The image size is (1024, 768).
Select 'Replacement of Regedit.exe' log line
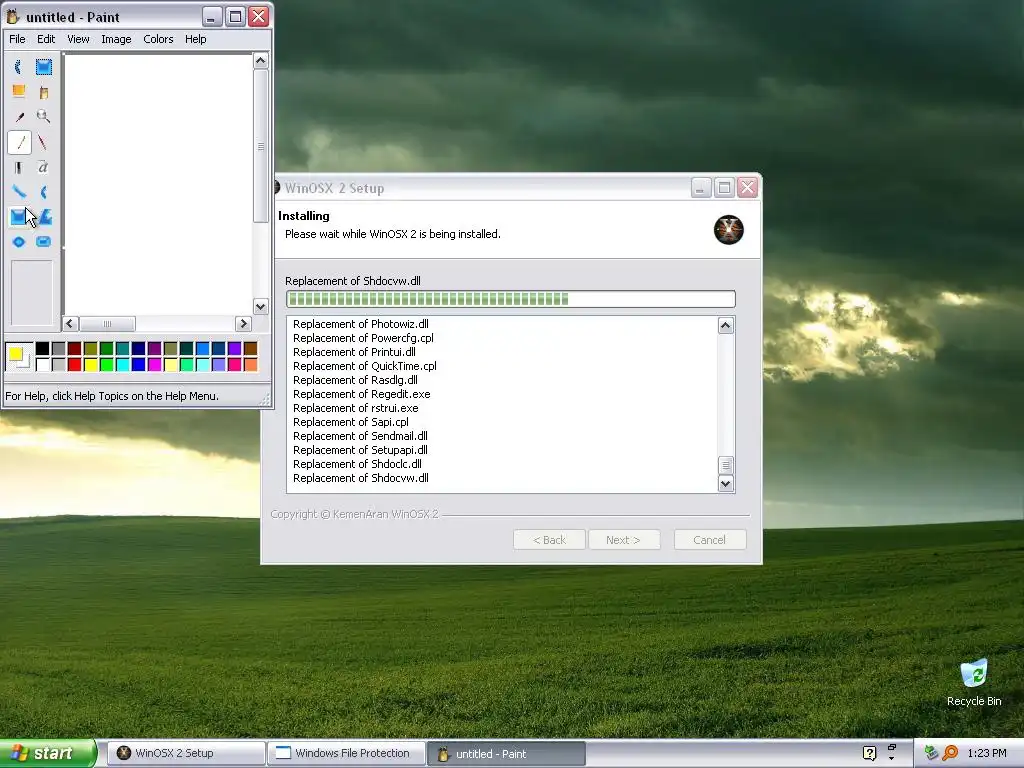click(x=361, y=394)
